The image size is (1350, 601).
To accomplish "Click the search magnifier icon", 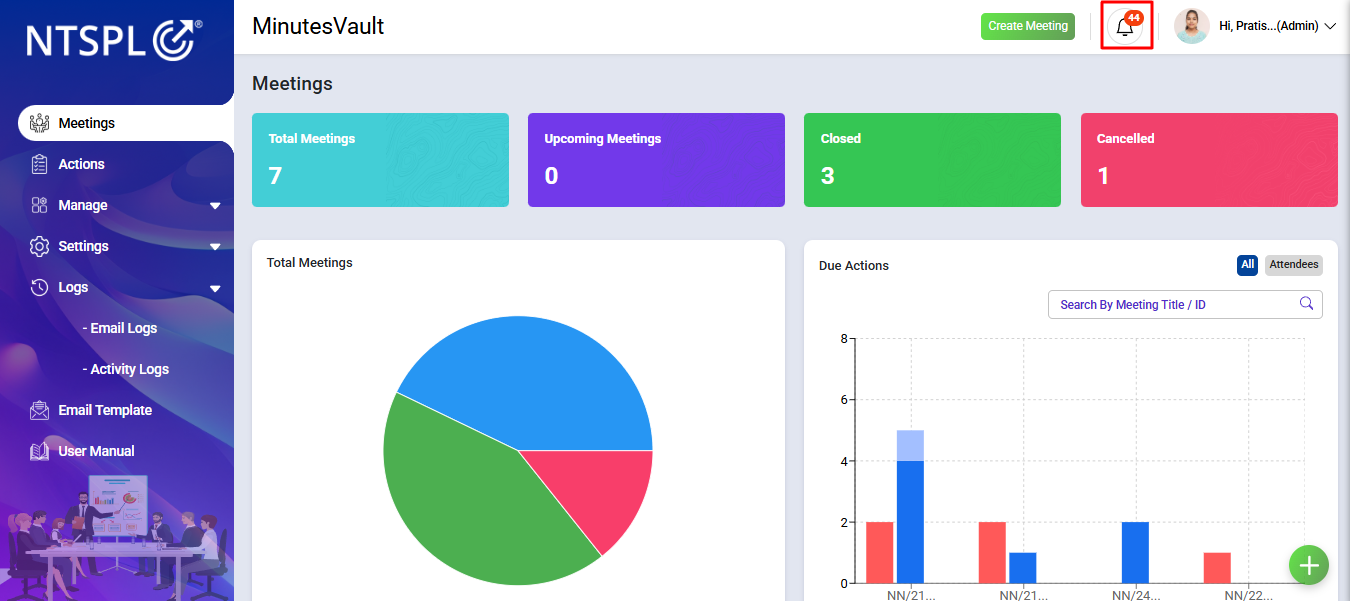I will point(1306,304).
